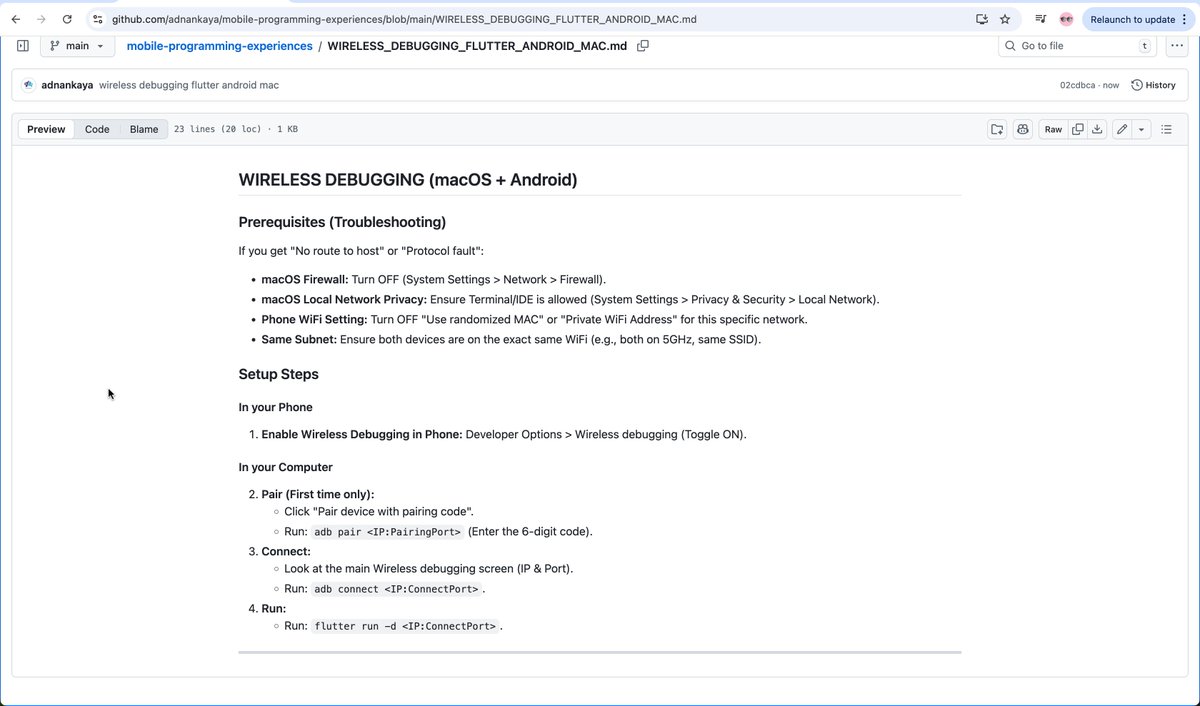1200x706 pixels.
Task: Expand more edit options dropdown arrow
Action: (1141, 129)
